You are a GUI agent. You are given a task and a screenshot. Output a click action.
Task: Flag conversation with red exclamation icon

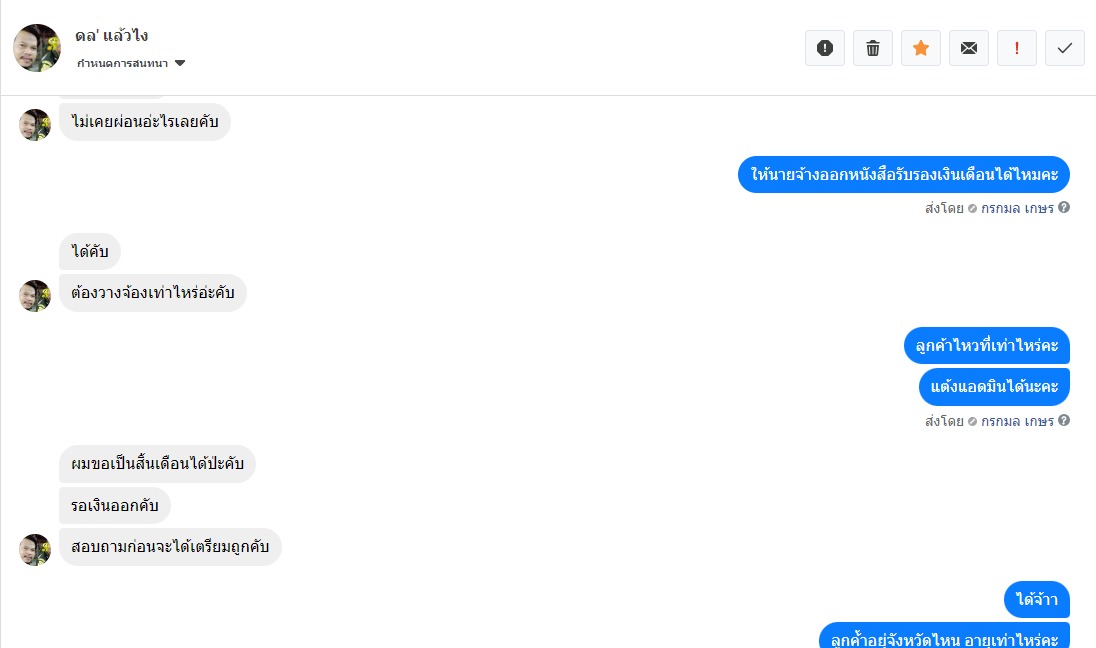(x=1016, y=48)
